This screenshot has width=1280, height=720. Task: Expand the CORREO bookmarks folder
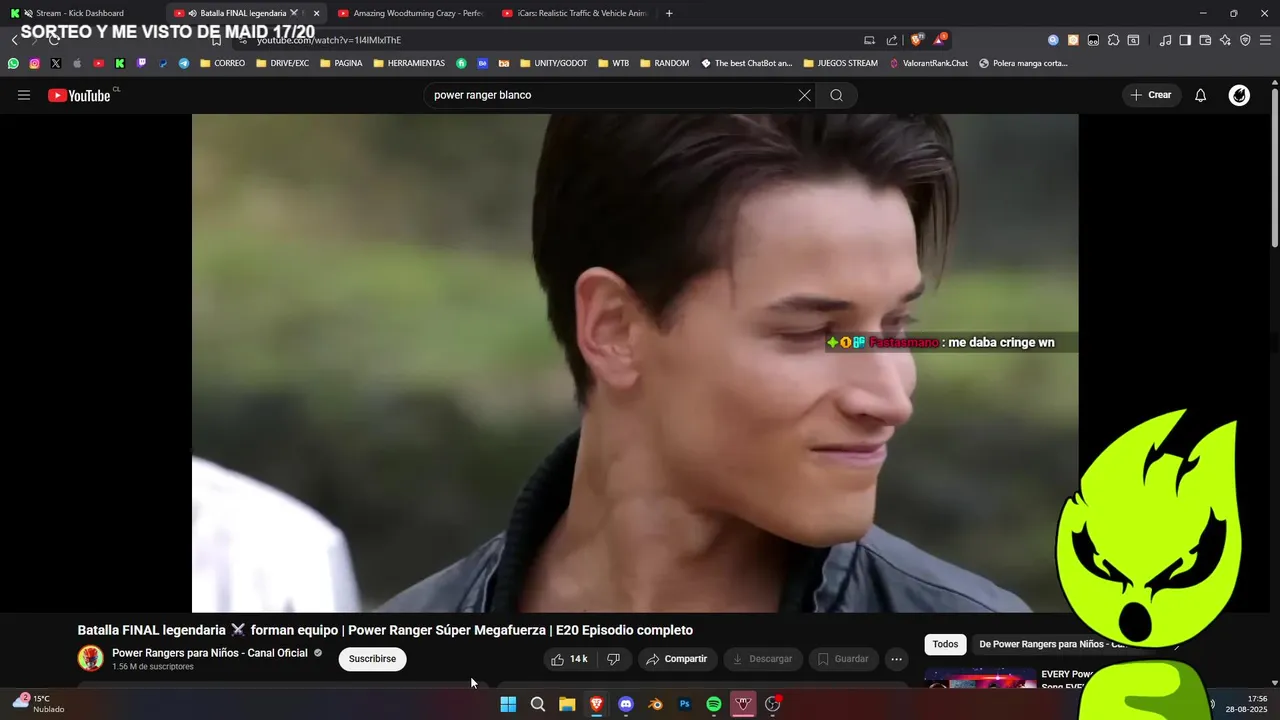click(x=222, y=63)
